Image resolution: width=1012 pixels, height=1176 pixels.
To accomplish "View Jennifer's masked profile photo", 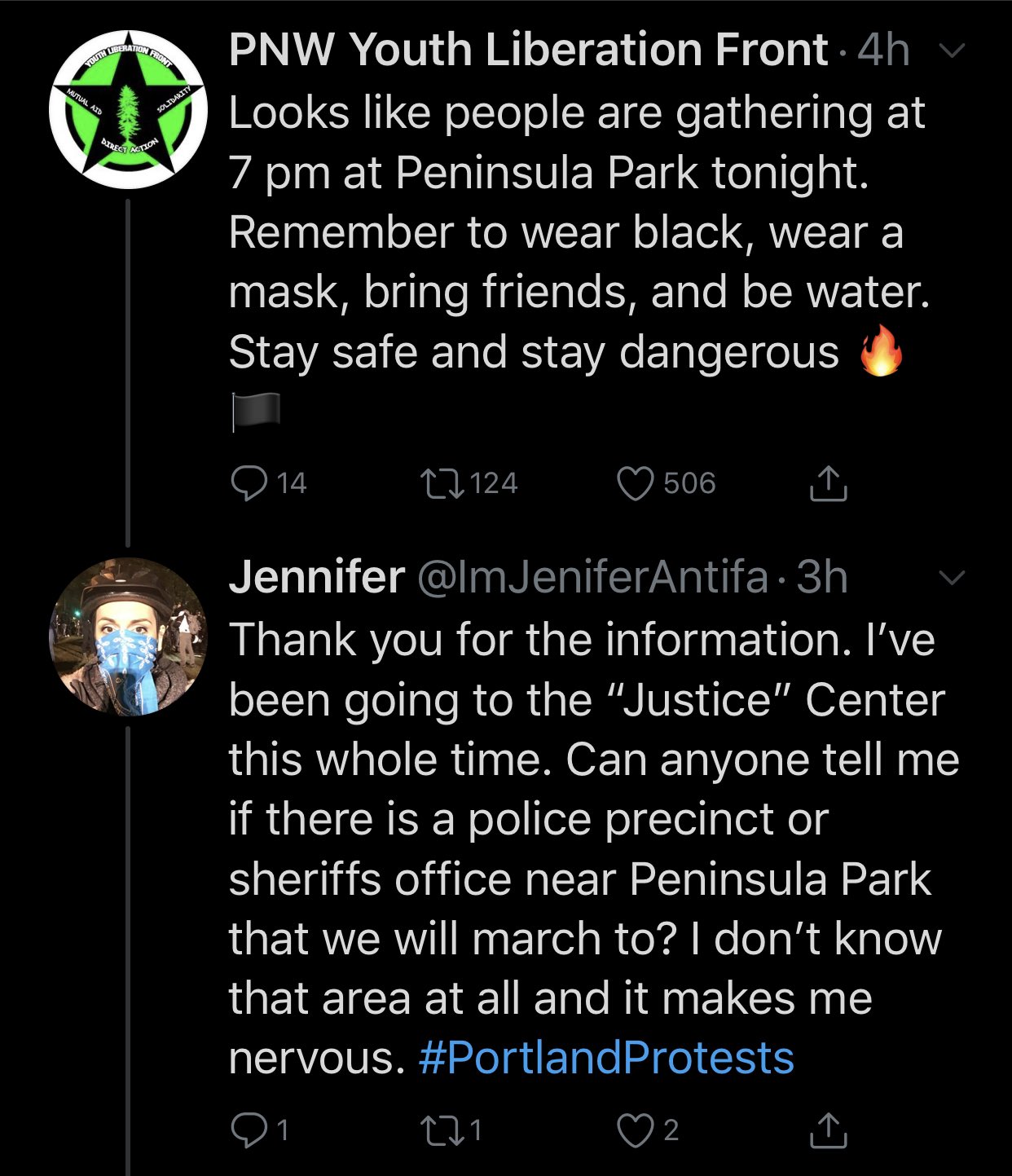I will coord(129,637).
